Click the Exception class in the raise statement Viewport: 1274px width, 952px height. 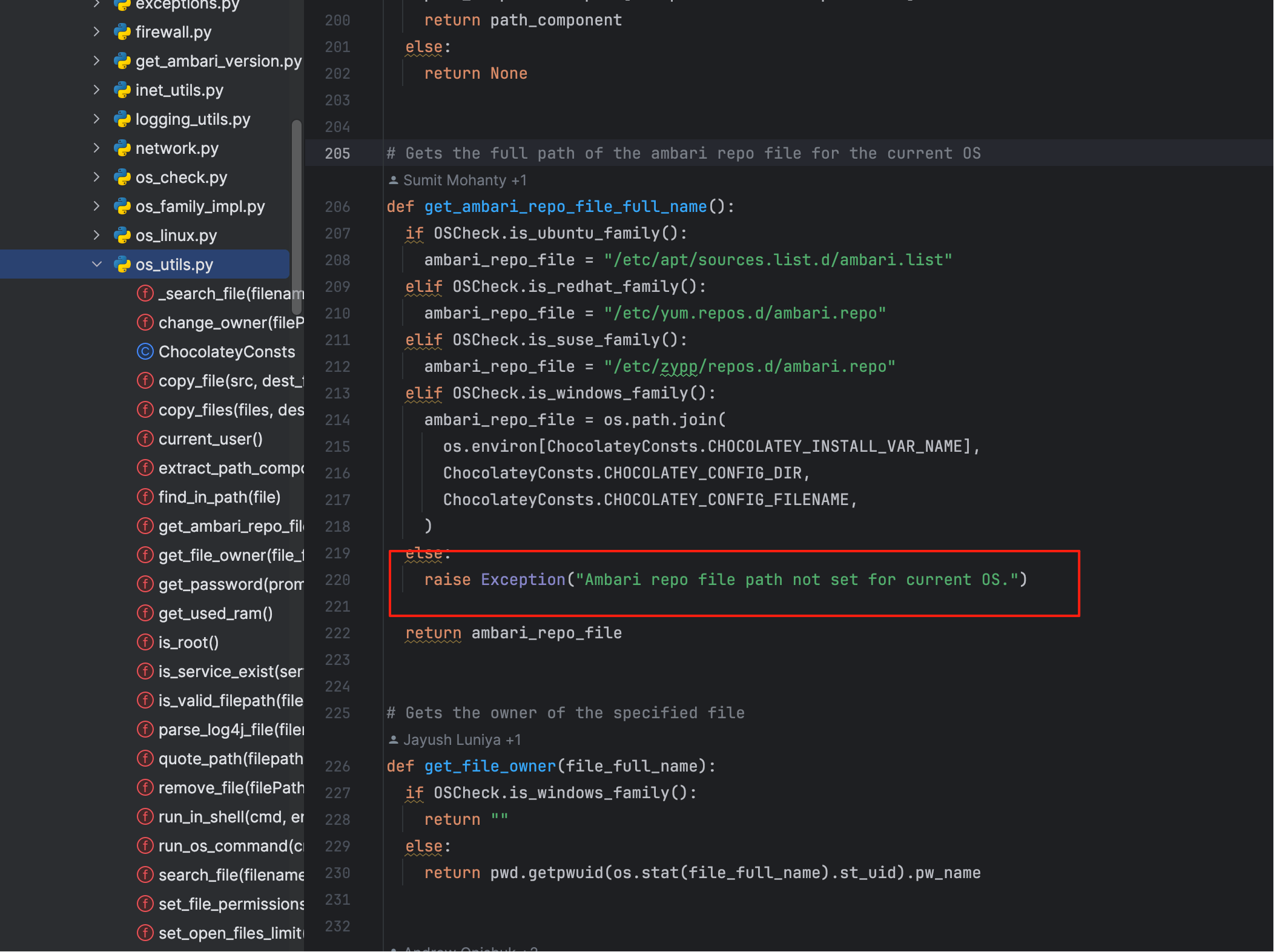coord(523,580)
